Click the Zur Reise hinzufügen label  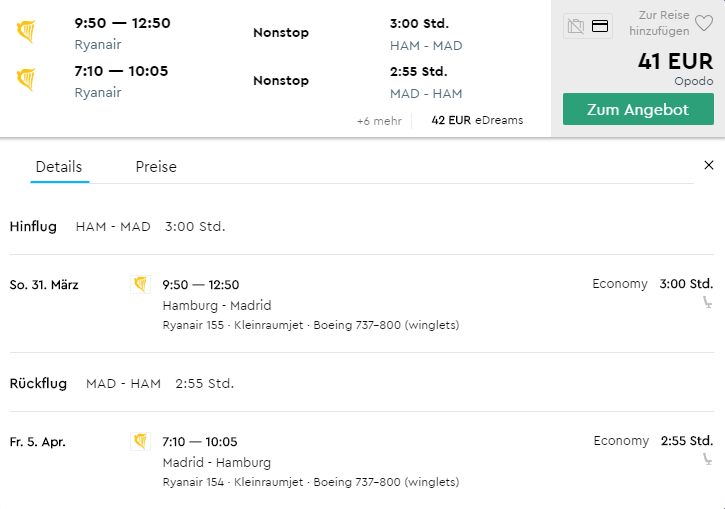[x=659, y=23]
